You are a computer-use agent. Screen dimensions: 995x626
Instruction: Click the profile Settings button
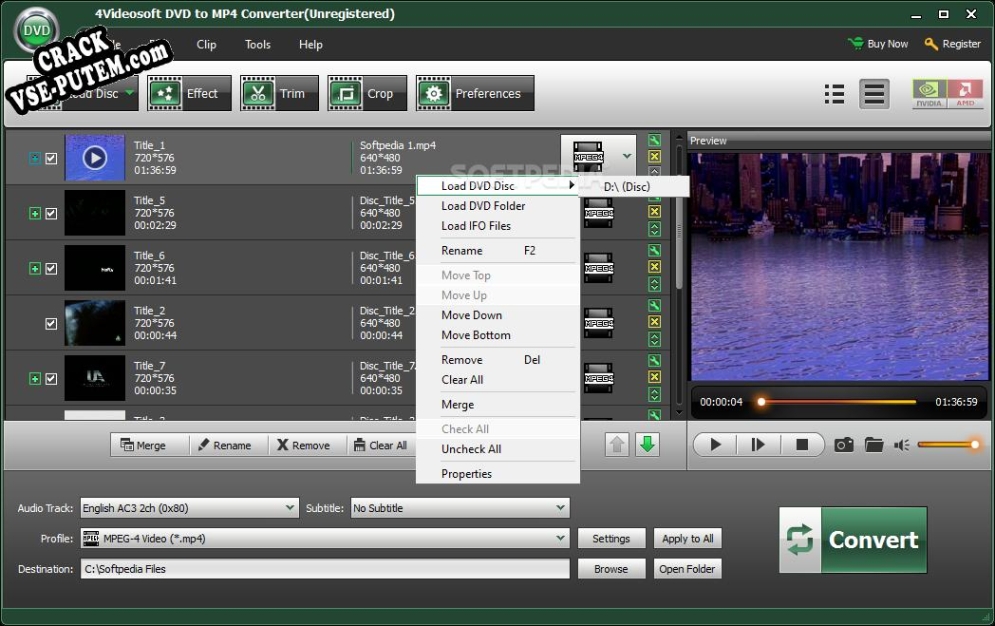tap(611, 538)
